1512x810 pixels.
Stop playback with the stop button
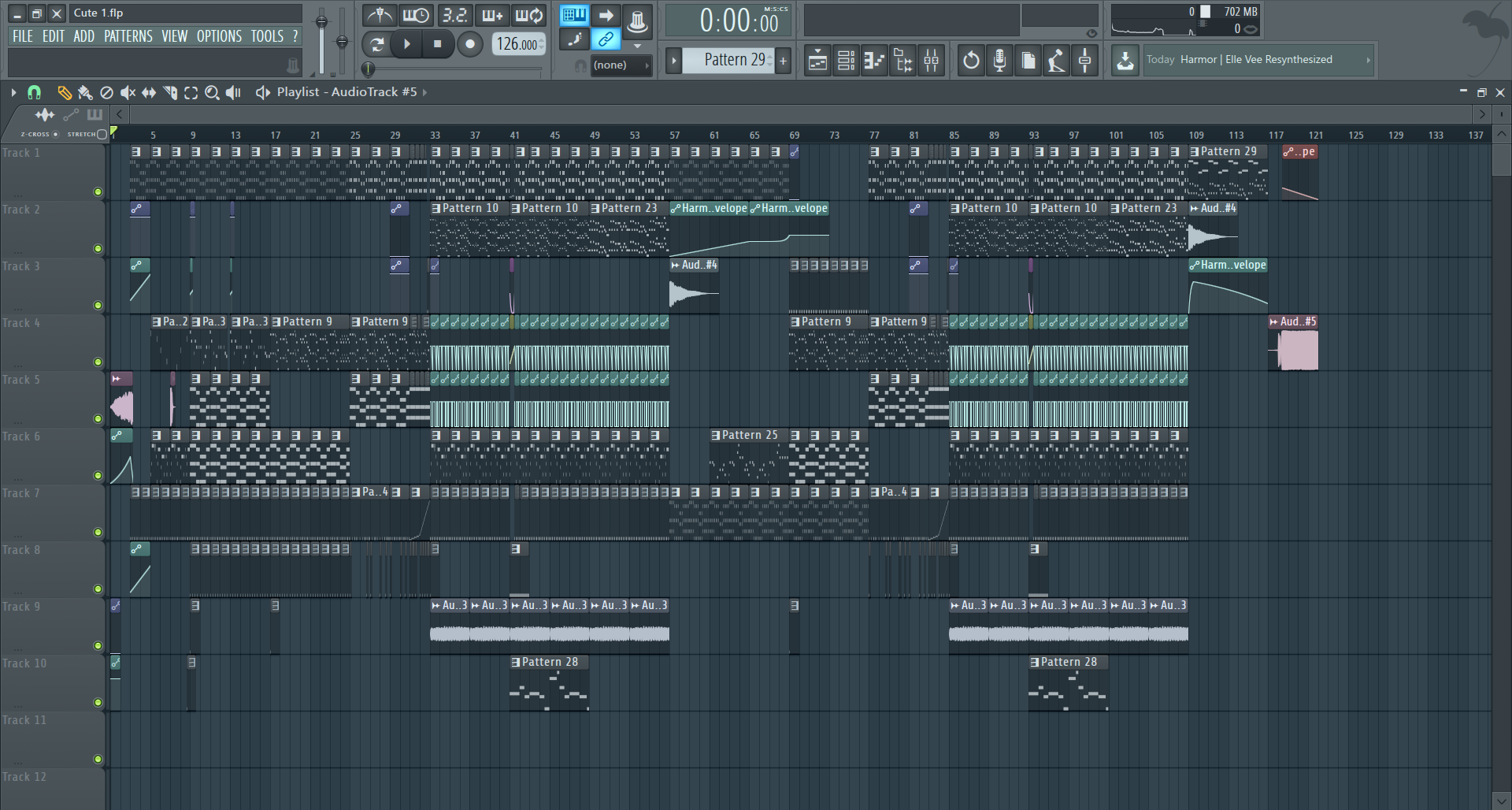pyautogui.click(x=438, y=44)
